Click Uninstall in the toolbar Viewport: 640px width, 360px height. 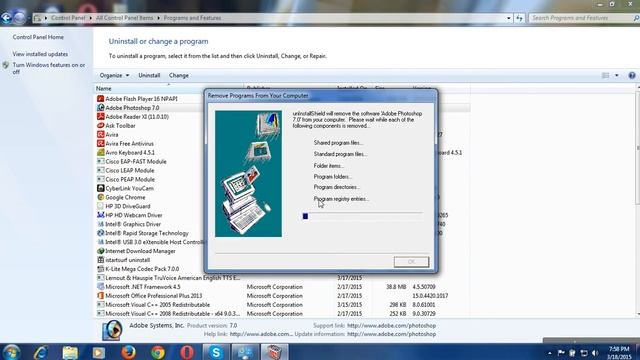[149, 76]
